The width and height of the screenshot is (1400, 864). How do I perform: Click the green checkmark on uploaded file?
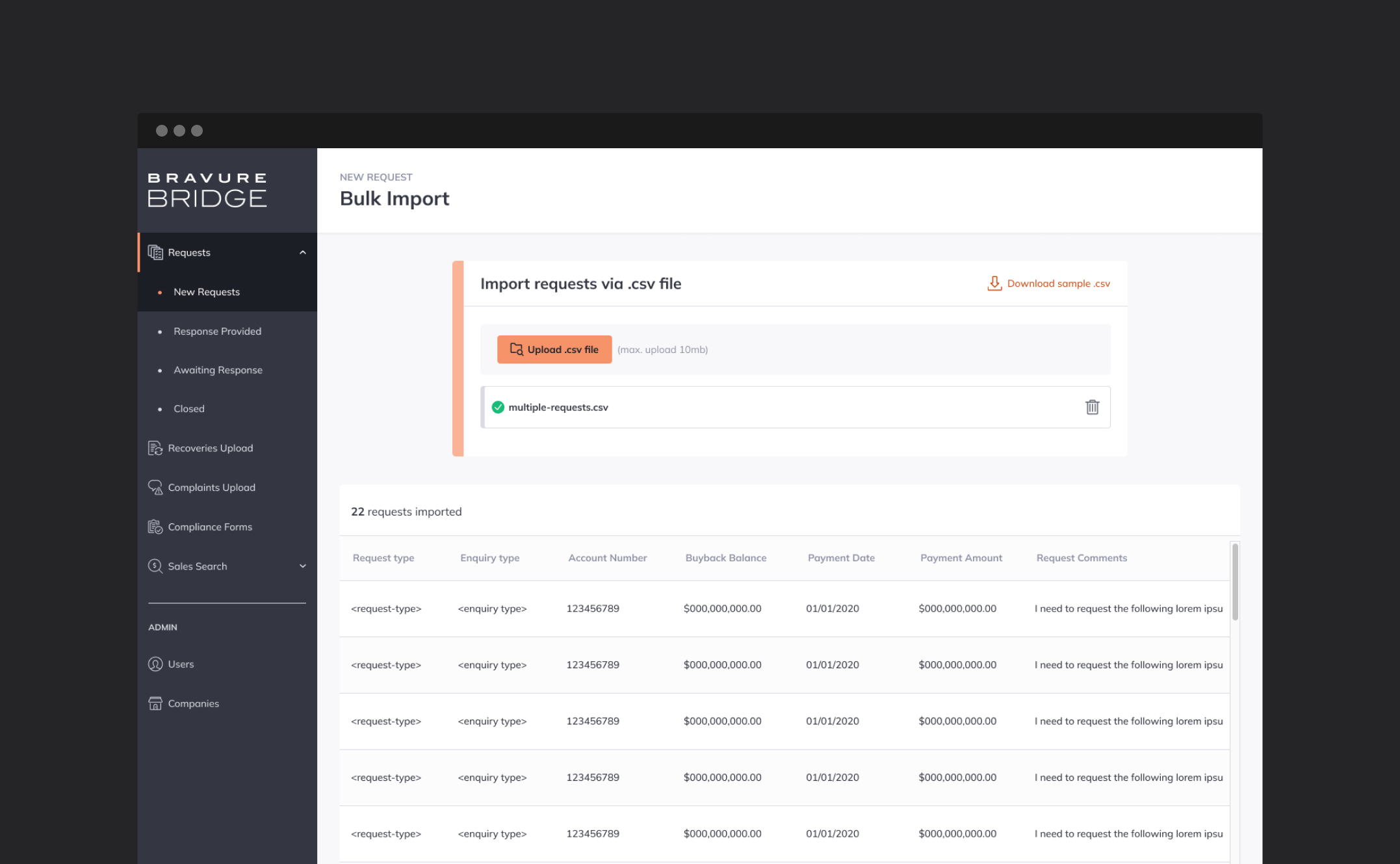pyautogui.click(x=498, y=407)
